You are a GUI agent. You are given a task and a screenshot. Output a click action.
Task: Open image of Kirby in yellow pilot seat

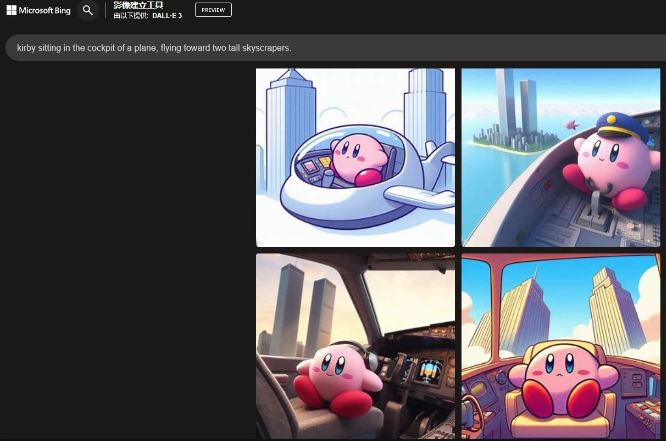tap(561, 346)
